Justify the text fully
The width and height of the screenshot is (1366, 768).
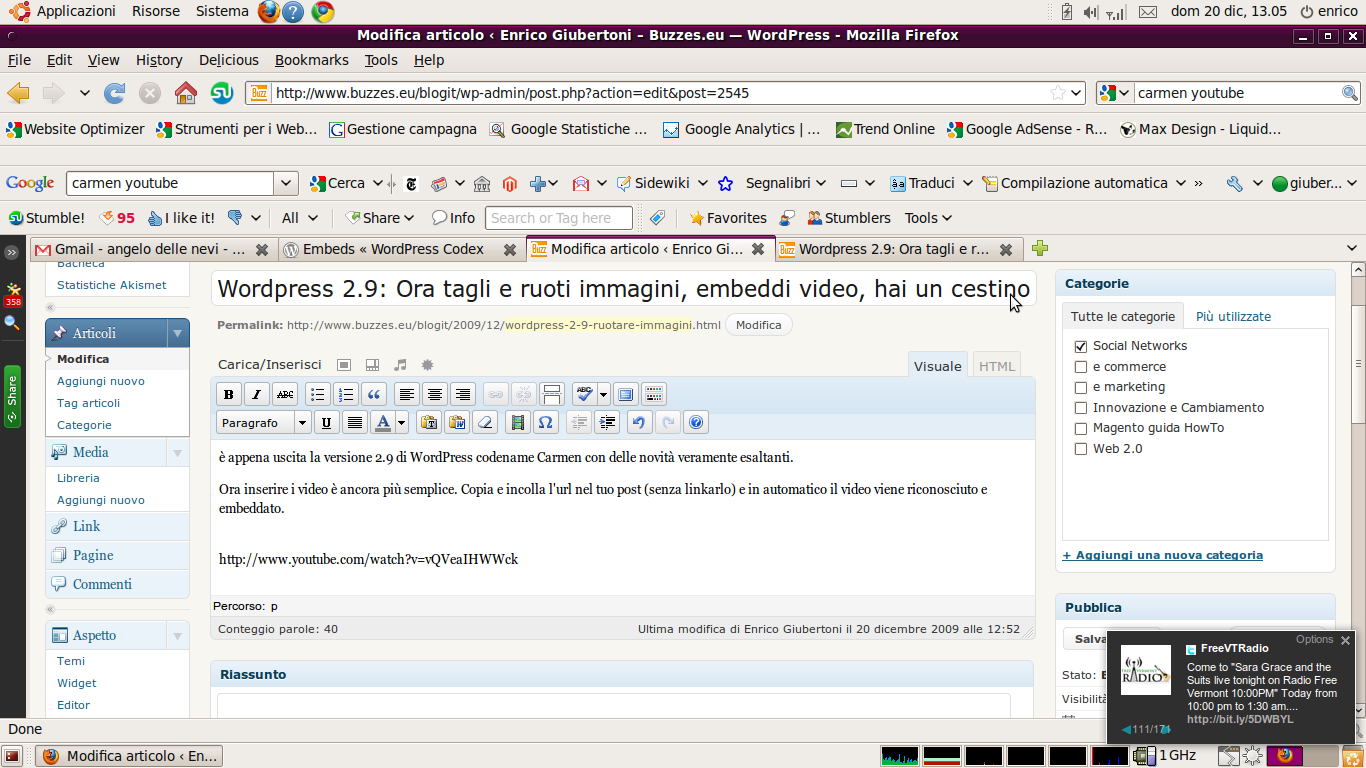[354, 423]
